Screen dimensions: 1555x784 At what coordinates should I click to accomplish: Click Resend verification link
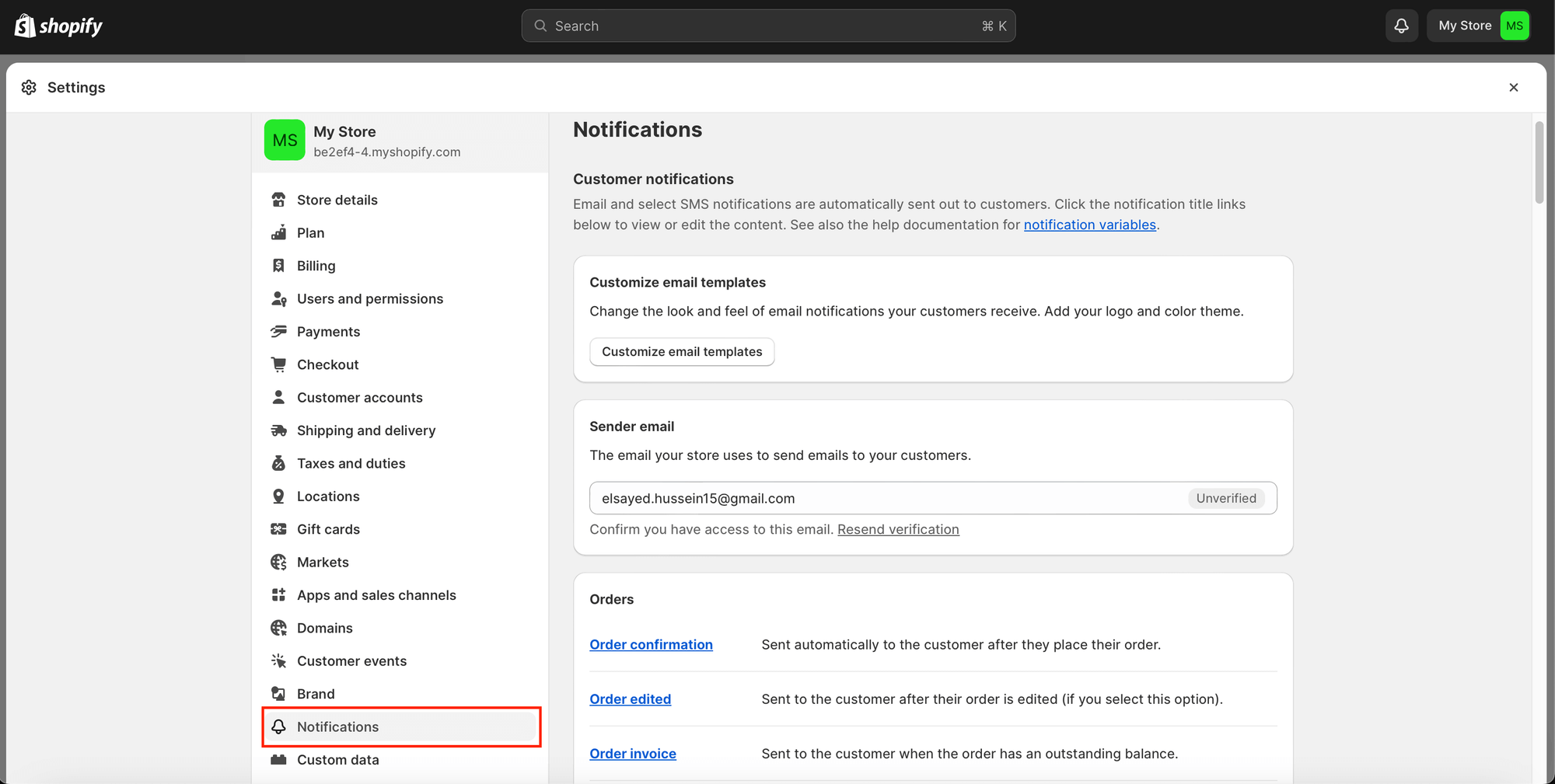coord(898,529)
